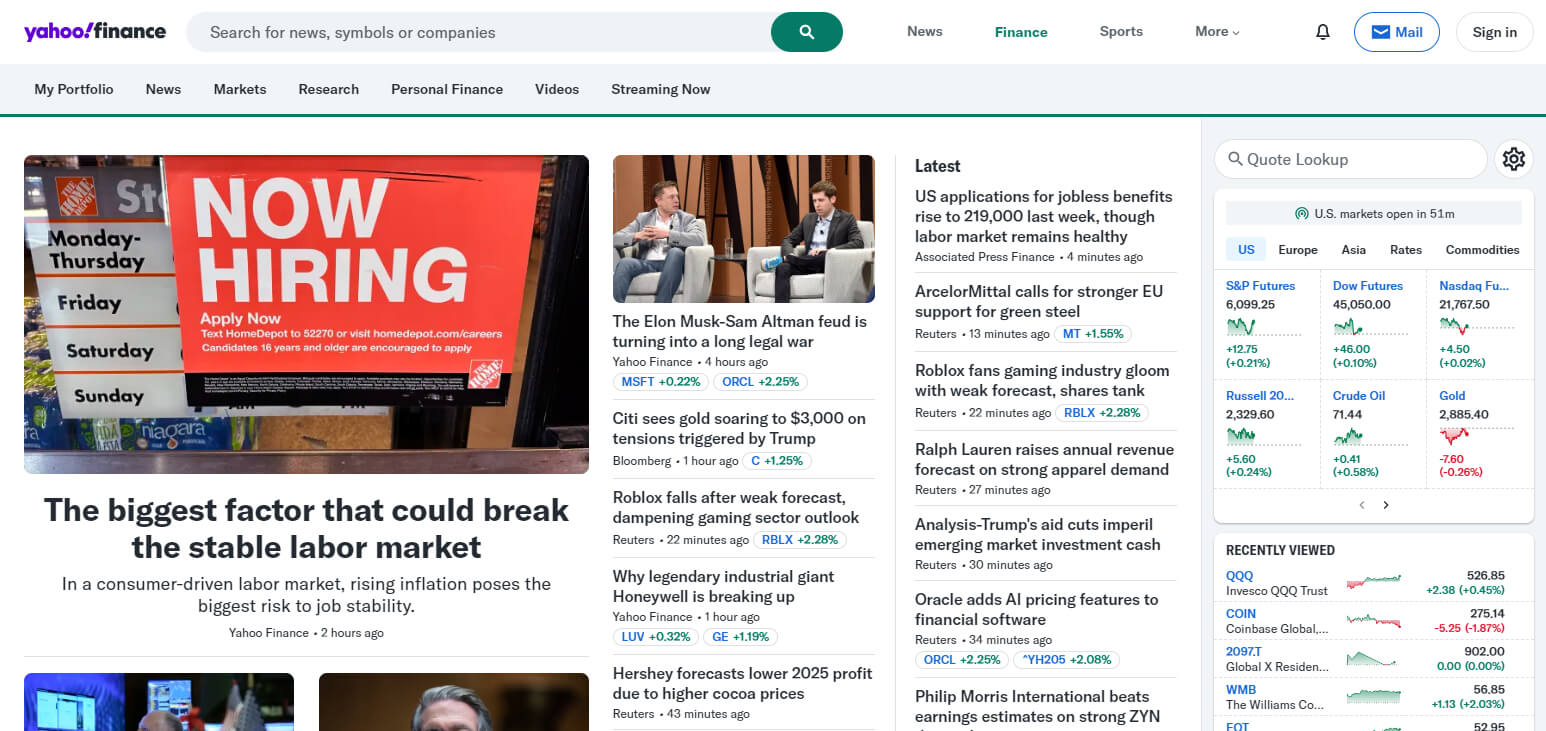Open Research menu
Image resolution: width=1546 pixels, height=731 pixels.
coord(328,89)
